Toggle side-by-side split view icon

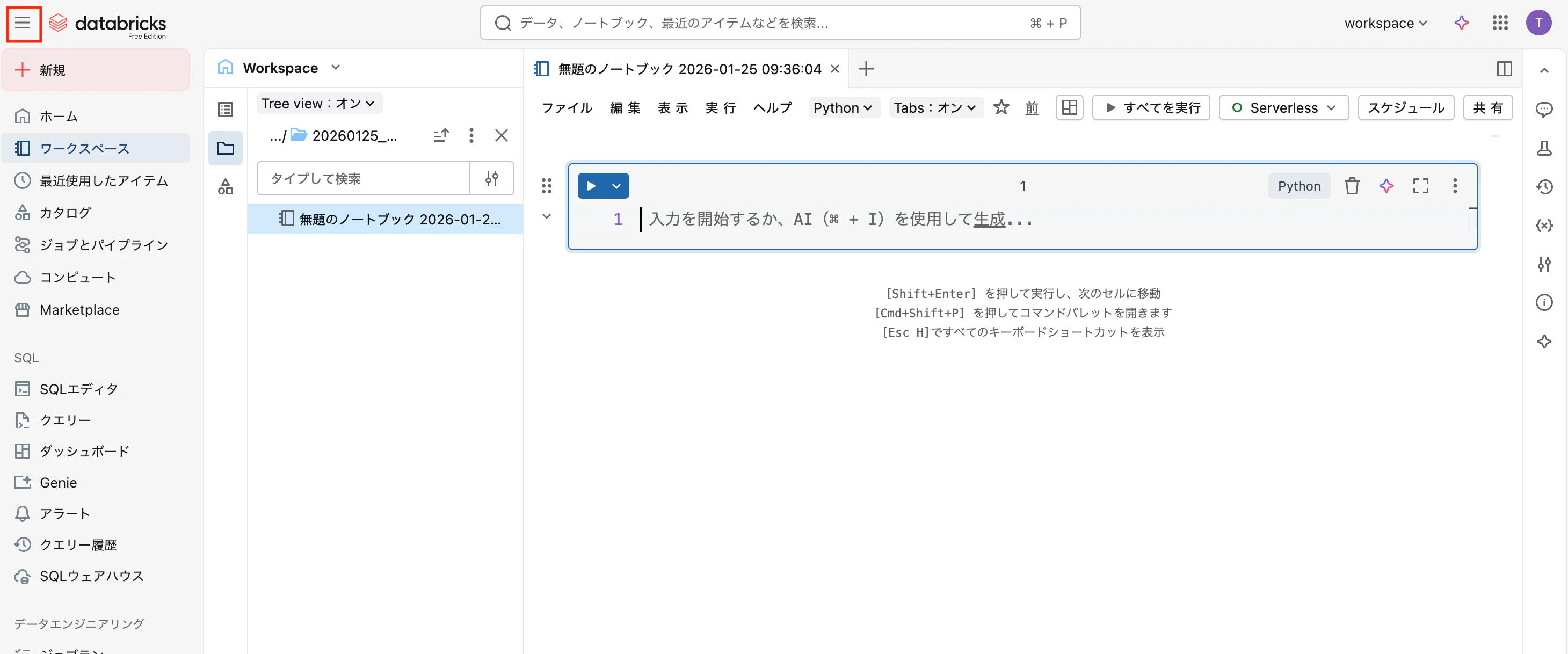coord(1504,69)
